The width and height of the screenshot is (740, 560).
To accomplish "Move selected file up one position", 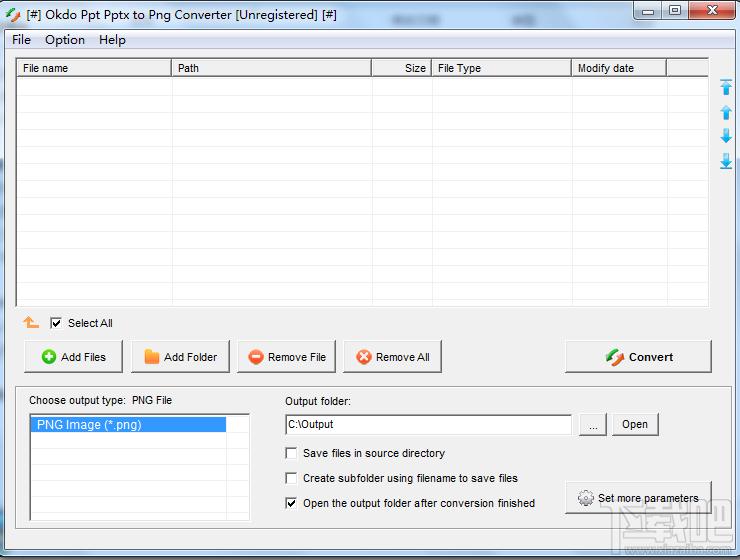I will click(726, 112).
